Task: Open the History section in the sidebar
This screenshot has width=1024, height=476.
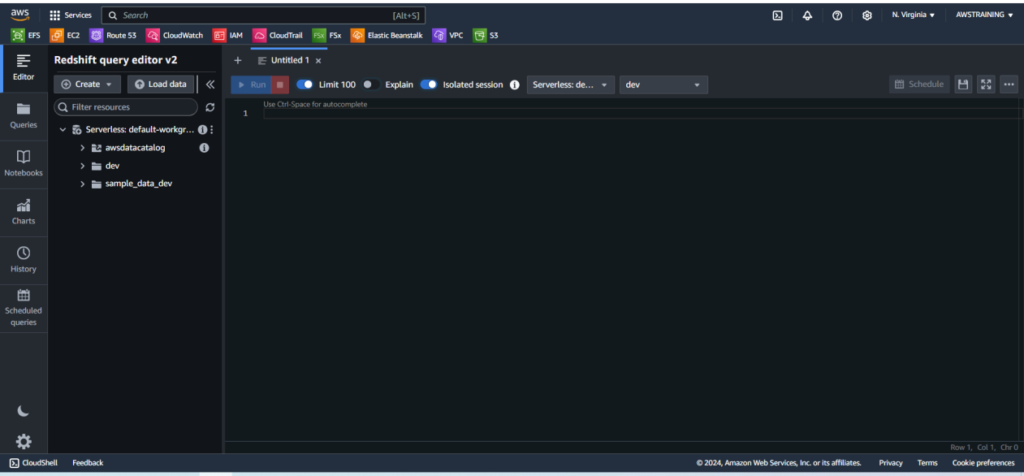Action: 24,259
